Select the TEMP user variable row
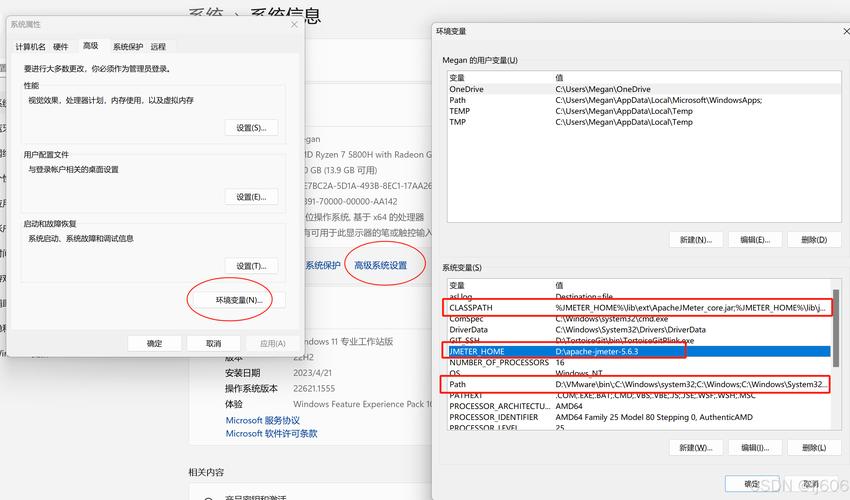 click(645, 111)
